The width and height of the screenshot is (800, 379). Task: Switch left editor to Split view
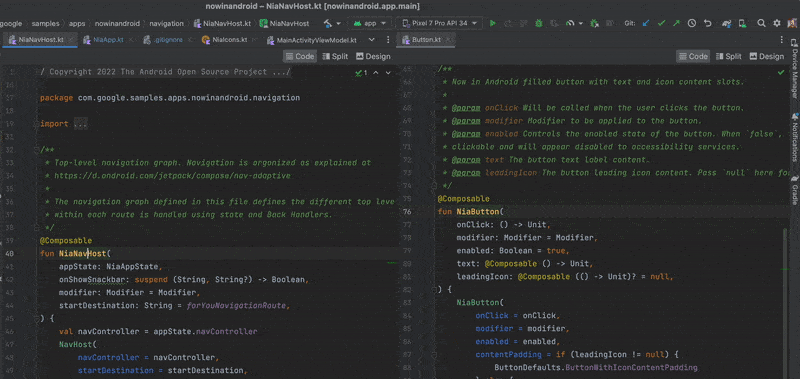coord(335,57)
